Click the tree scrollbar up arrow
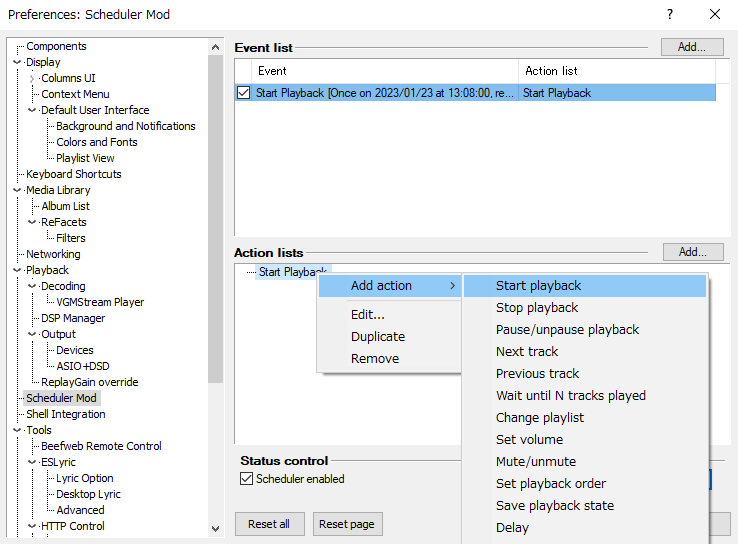The width and height of the screenshot is (738, 544). (x=216, y=47)
